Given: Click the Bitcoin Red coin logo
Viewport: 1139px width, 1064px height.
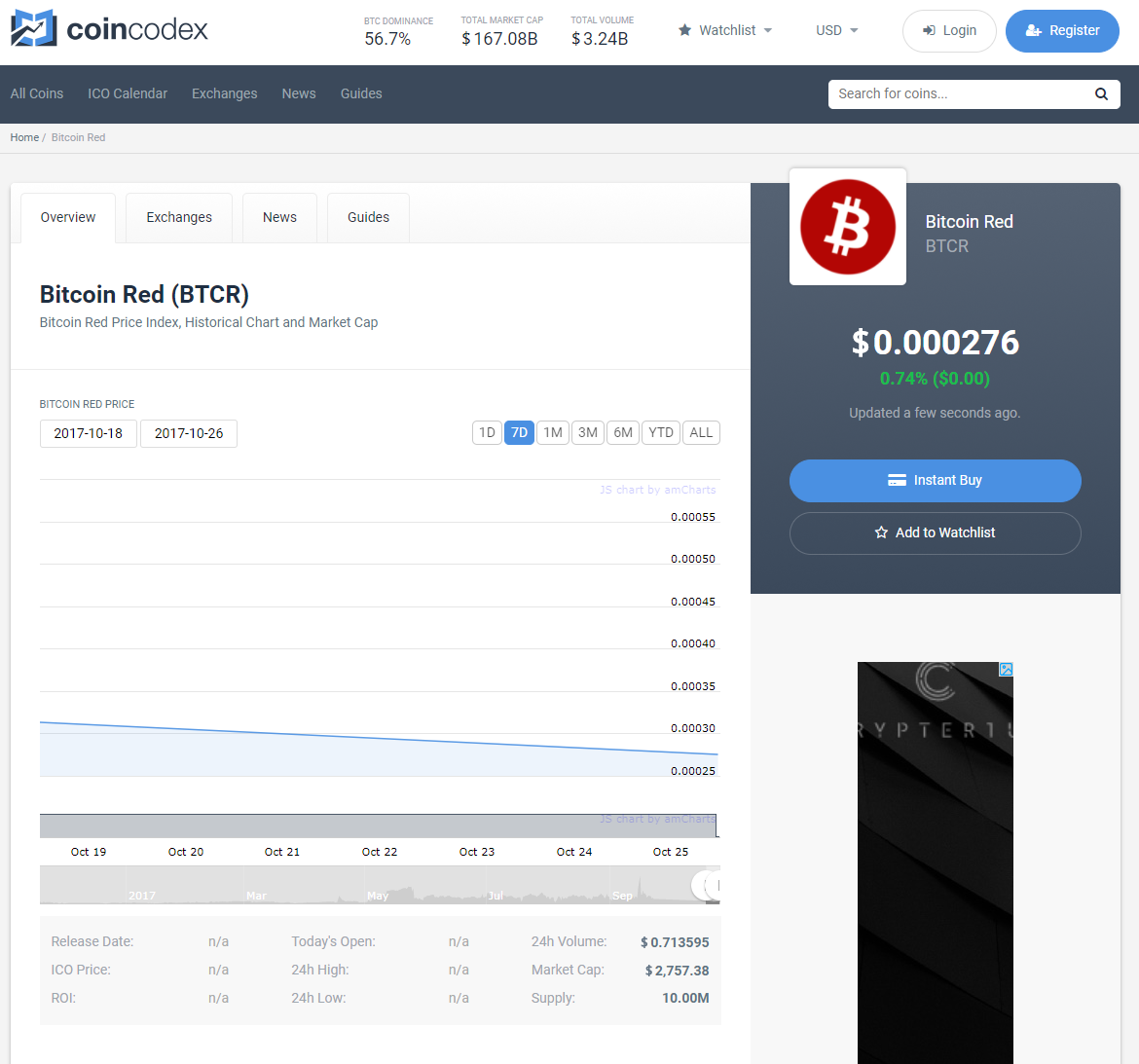Looking at the screenshot, I should [x=847, y=227].
